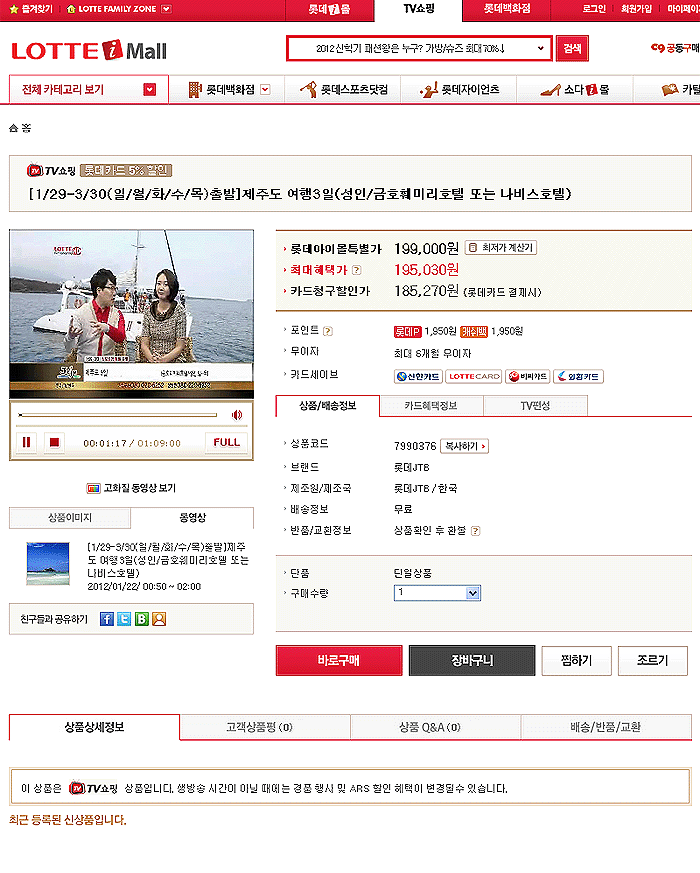Screen dimensions: 700x873
Task: Click the 복사하기 copy code button
Action: click(464, 447)
